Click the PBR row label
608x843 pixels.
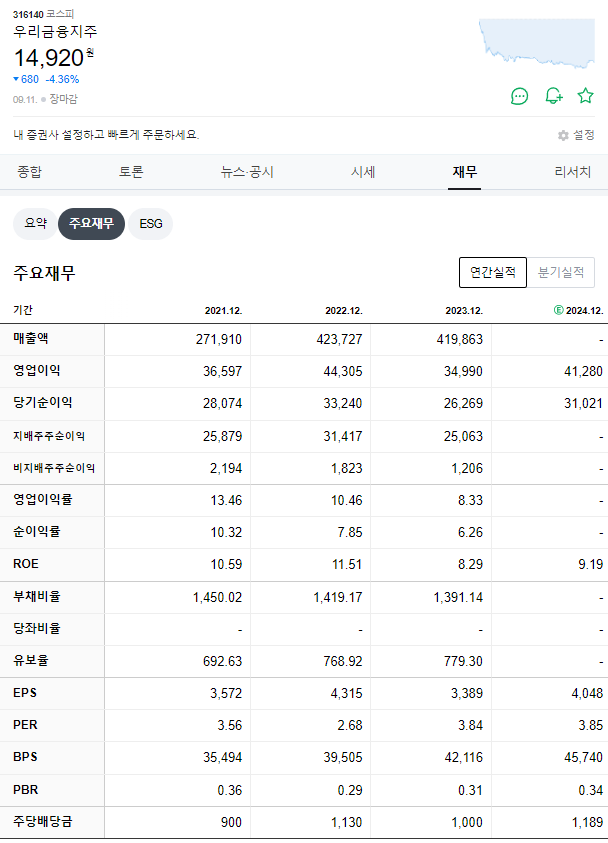coord(26,790)
